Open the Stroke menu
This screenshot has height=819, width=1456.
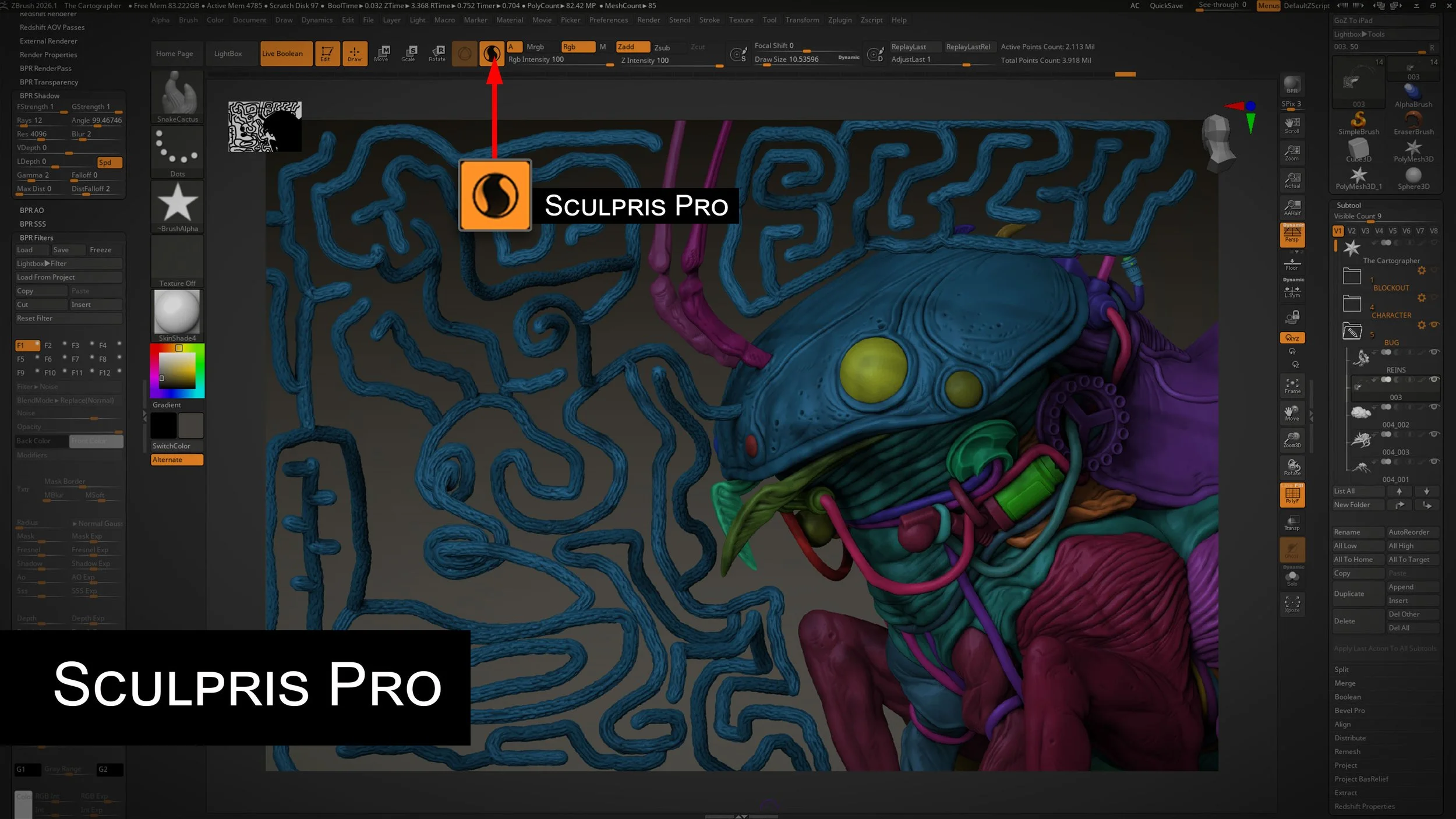click(x=709, y=20)
